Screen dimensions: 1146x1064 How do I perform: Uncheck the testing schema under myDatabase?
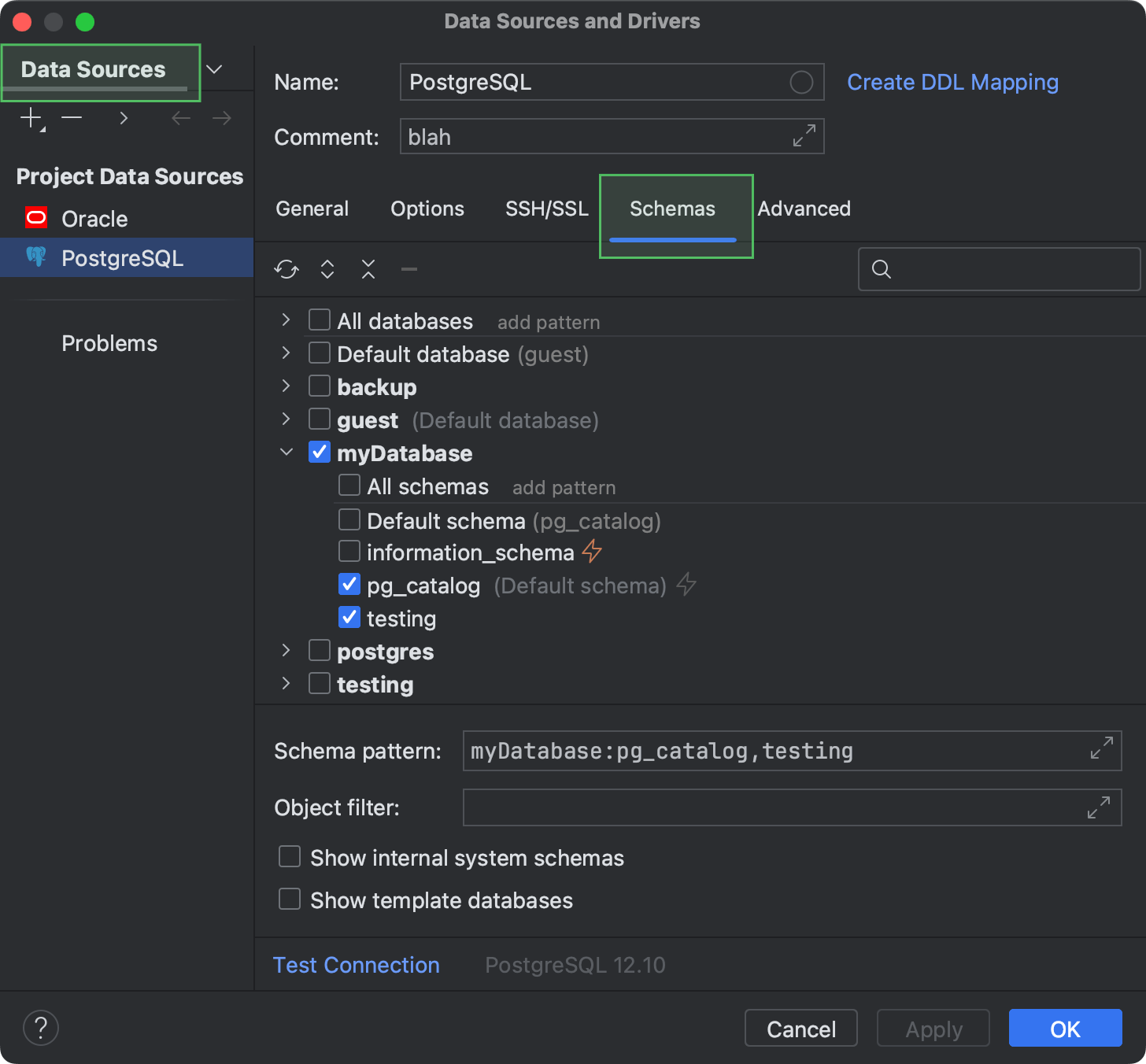click(349, 617)
